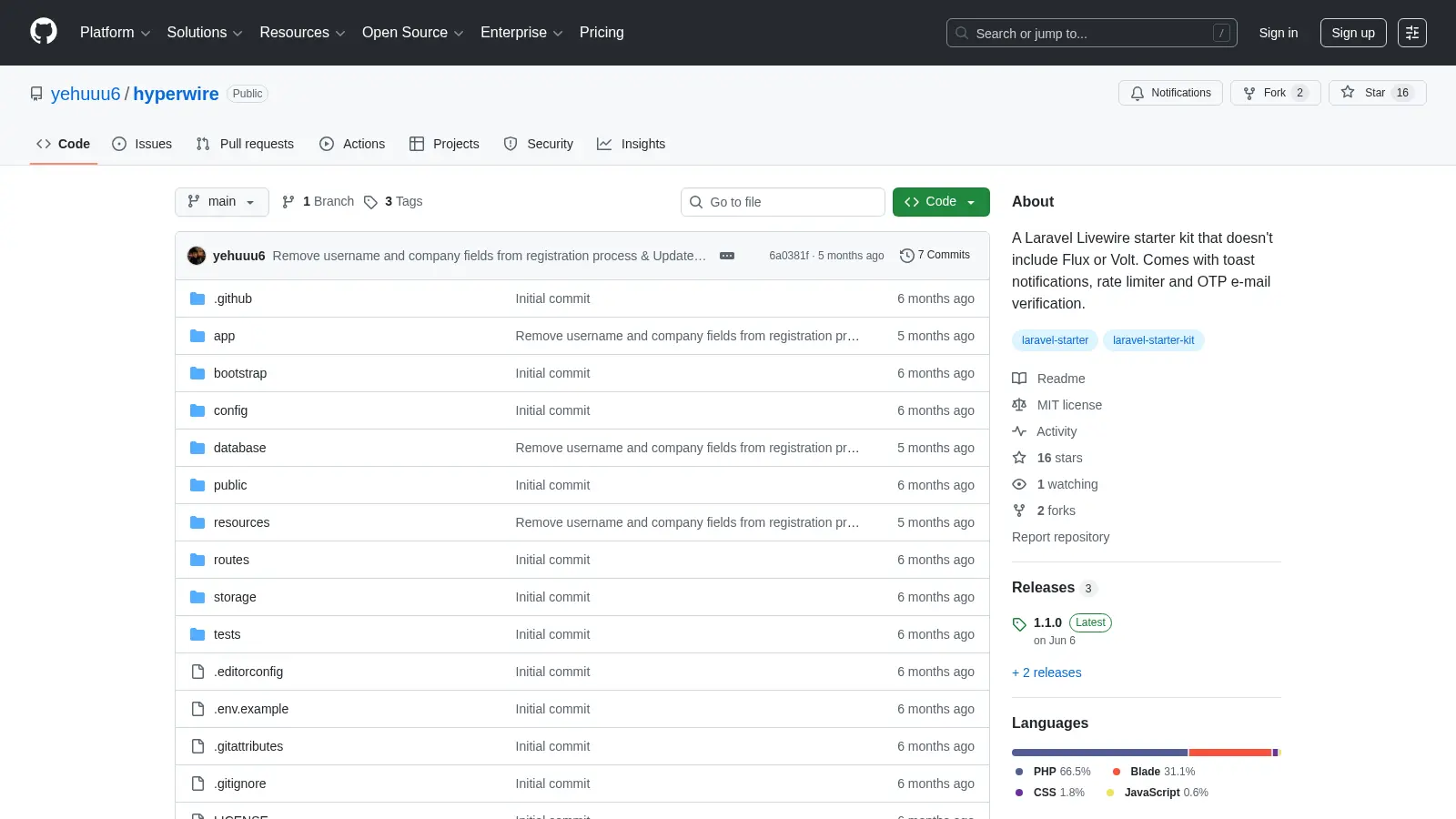Image resolution: width=1456 pixels, height=819 pixels.
Task: Open the green Code dropdown button
Action: tap(941, 202)
